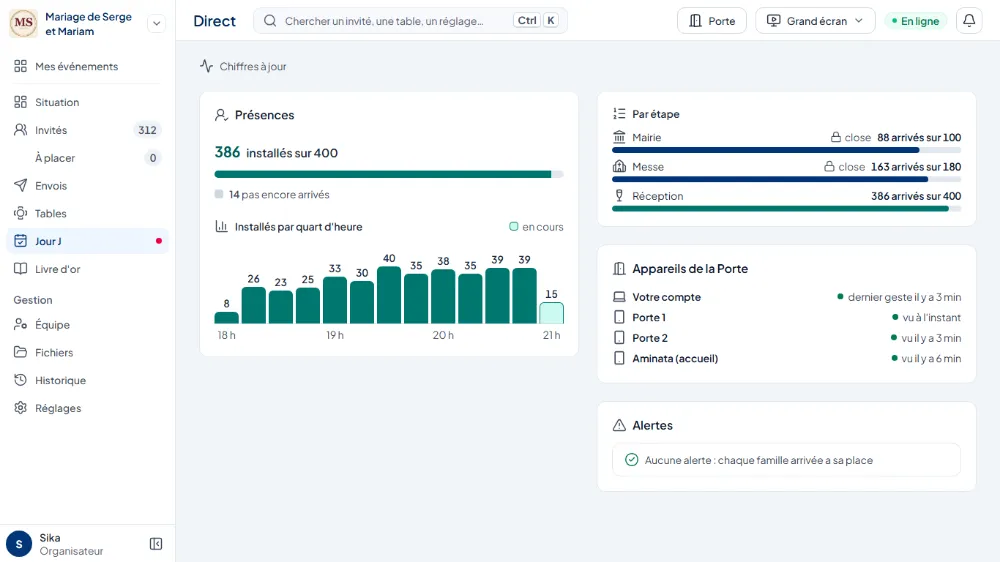The width and height of the screenshot is (1000, 562).
Task: Click the device icon for Porte 1
Action: tap(619, 318)
